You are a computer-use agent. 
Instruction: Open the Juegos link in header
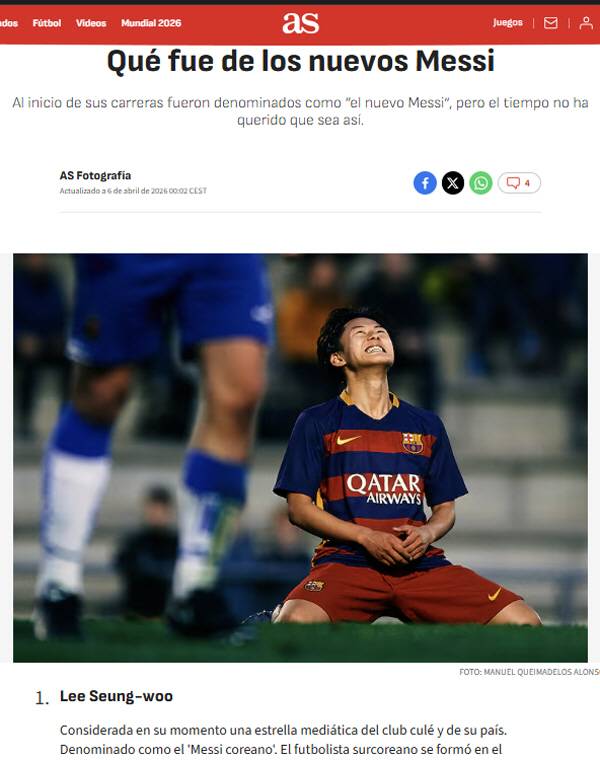507,22
